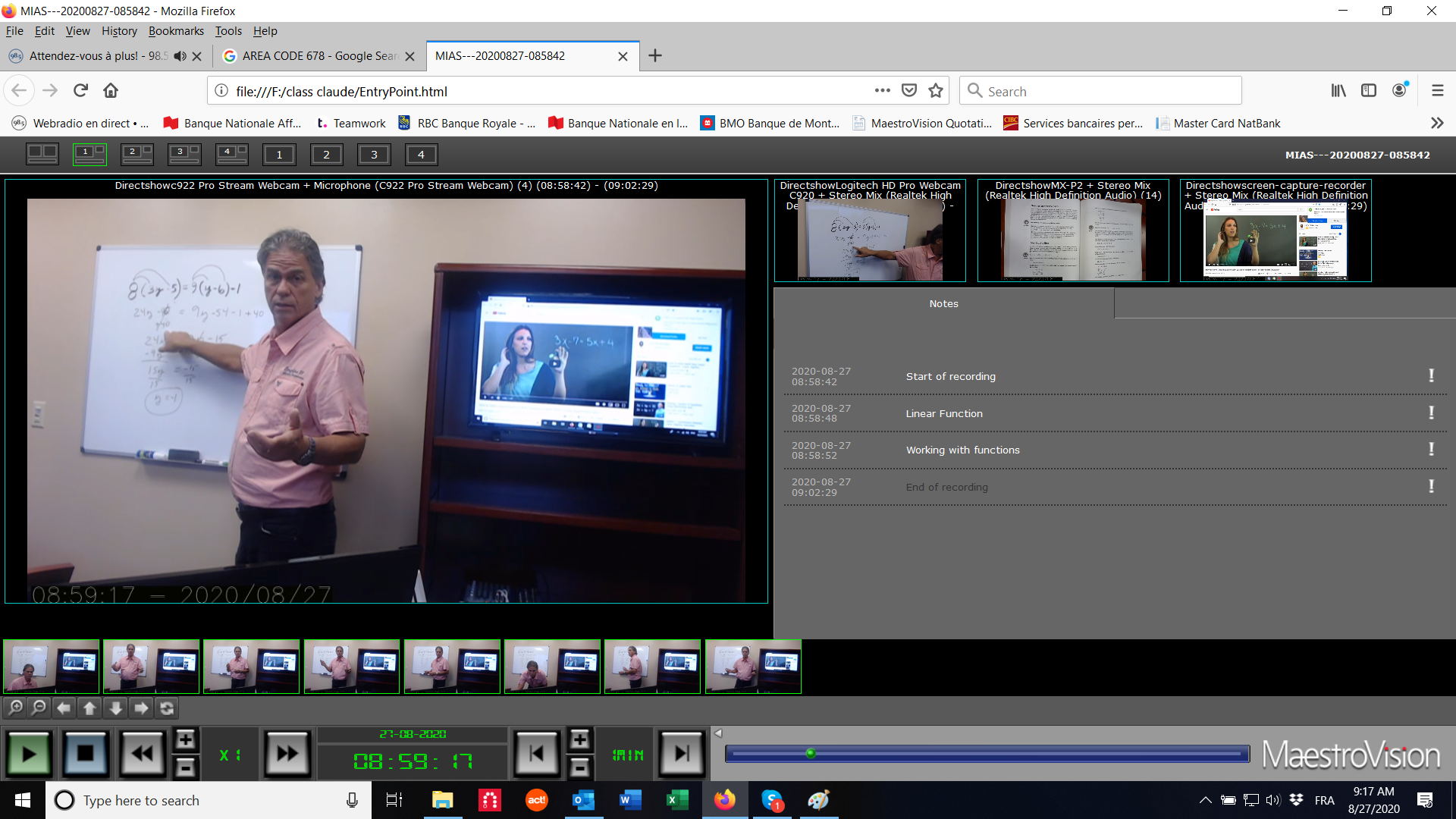Viewport: 1456px width, 819px height.
Task: Click the playback position on the timeline slider
Action: coord(811,753)
